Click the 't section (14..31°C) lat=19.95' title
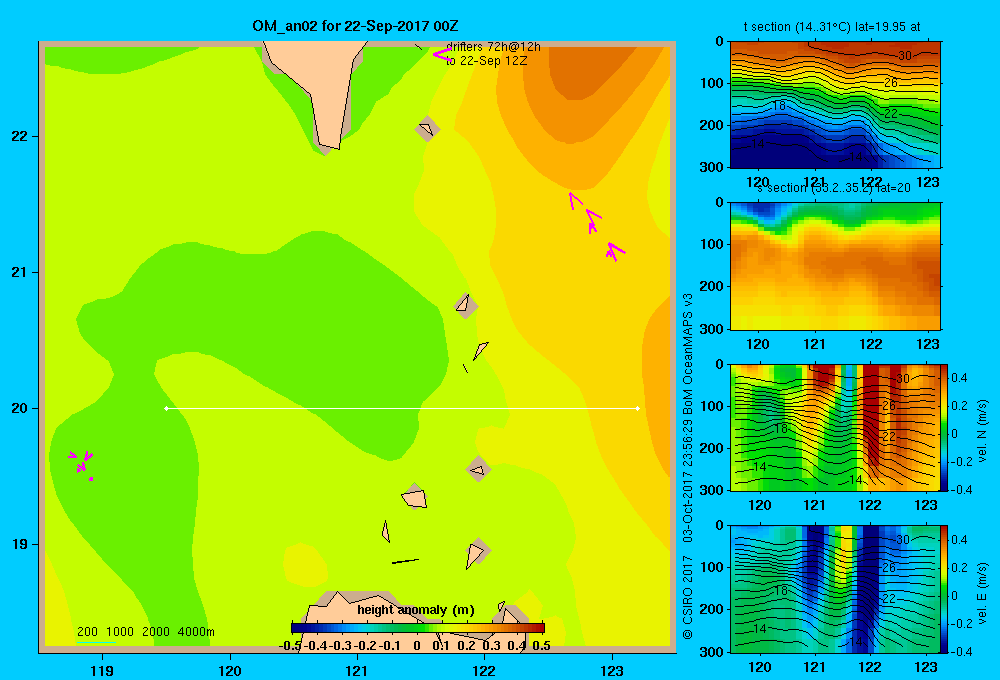The image size is (1000, 680). [x=832, y=27]
